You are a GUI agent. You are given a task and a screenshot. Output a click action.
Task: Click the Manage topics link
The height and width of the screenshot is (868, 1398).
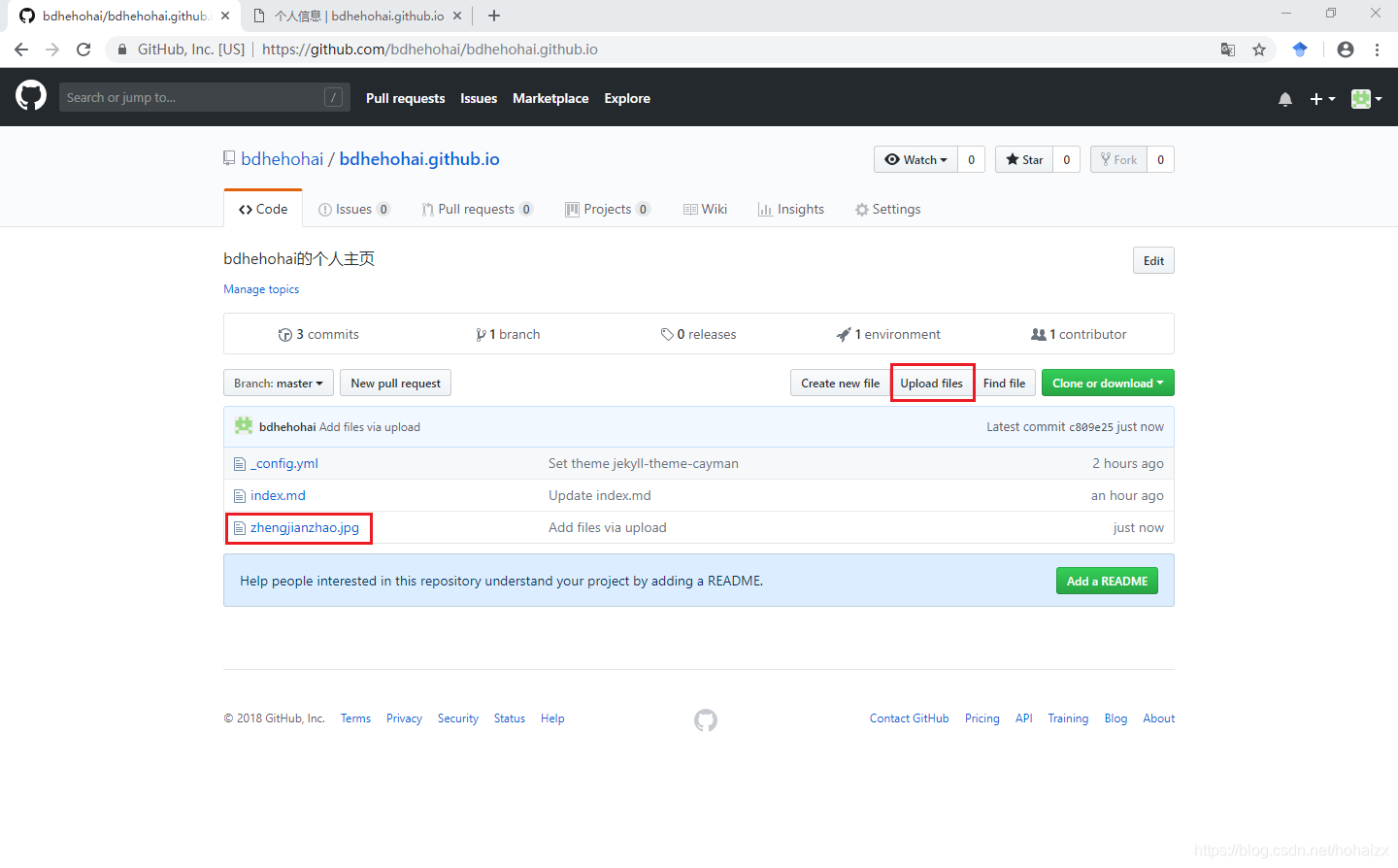[261, 289]
